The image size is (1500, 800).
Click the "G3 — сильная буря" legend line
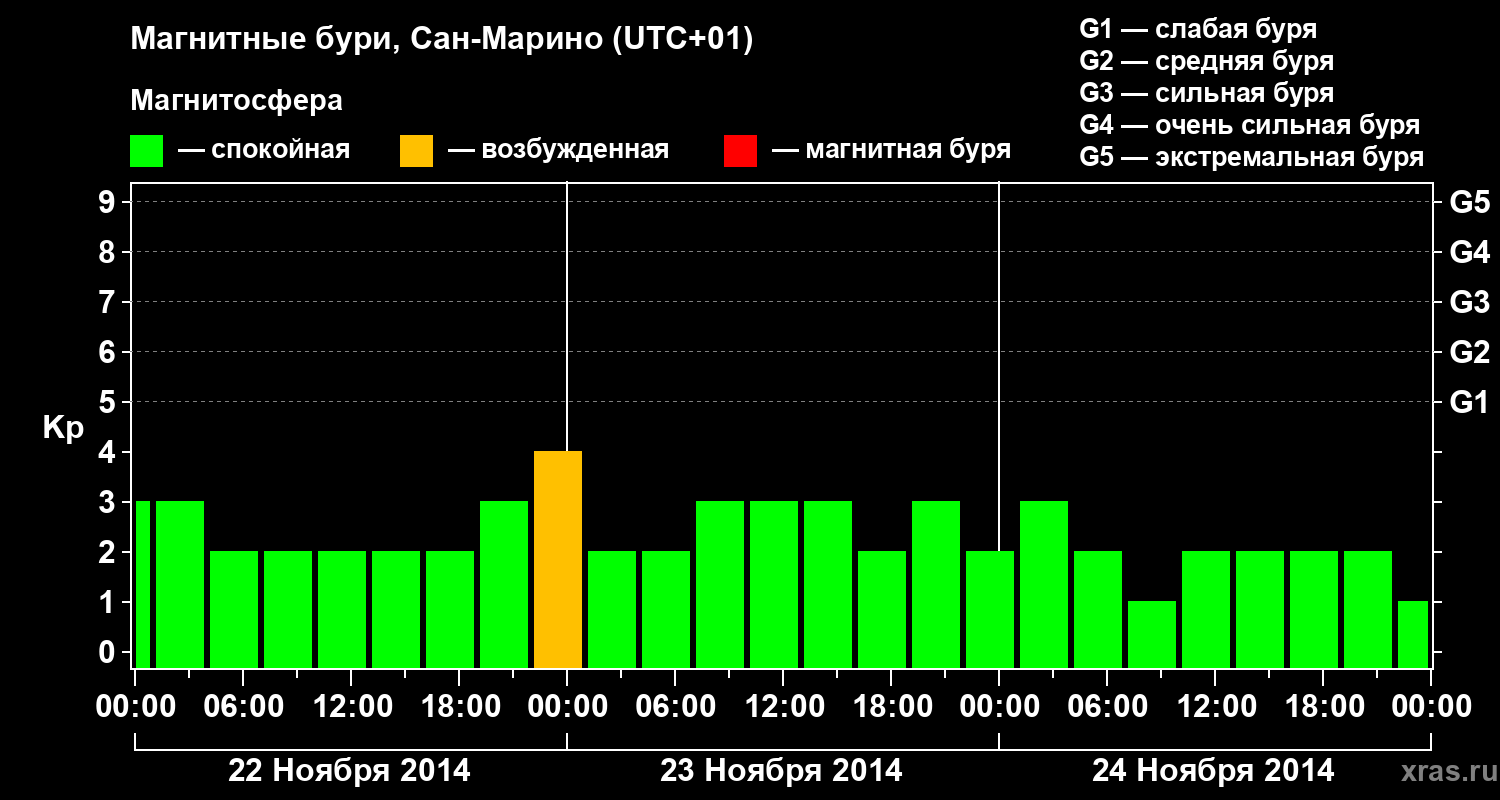1207,93
